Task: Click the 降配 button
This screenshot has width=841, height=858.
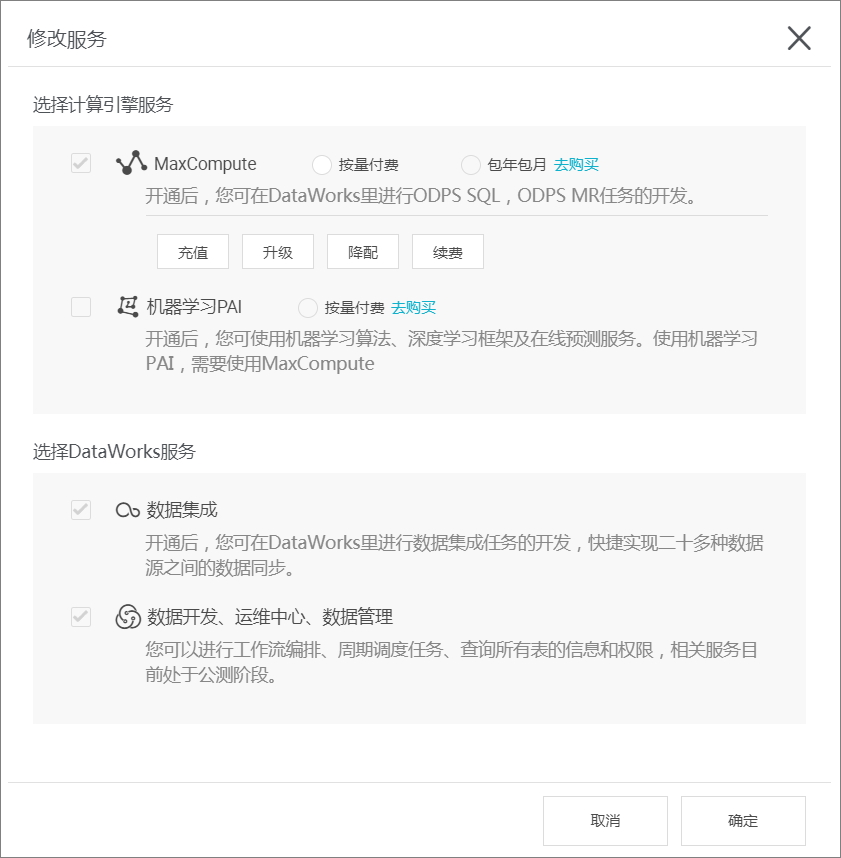Action: pyautogui.click(x=363, y=252)
